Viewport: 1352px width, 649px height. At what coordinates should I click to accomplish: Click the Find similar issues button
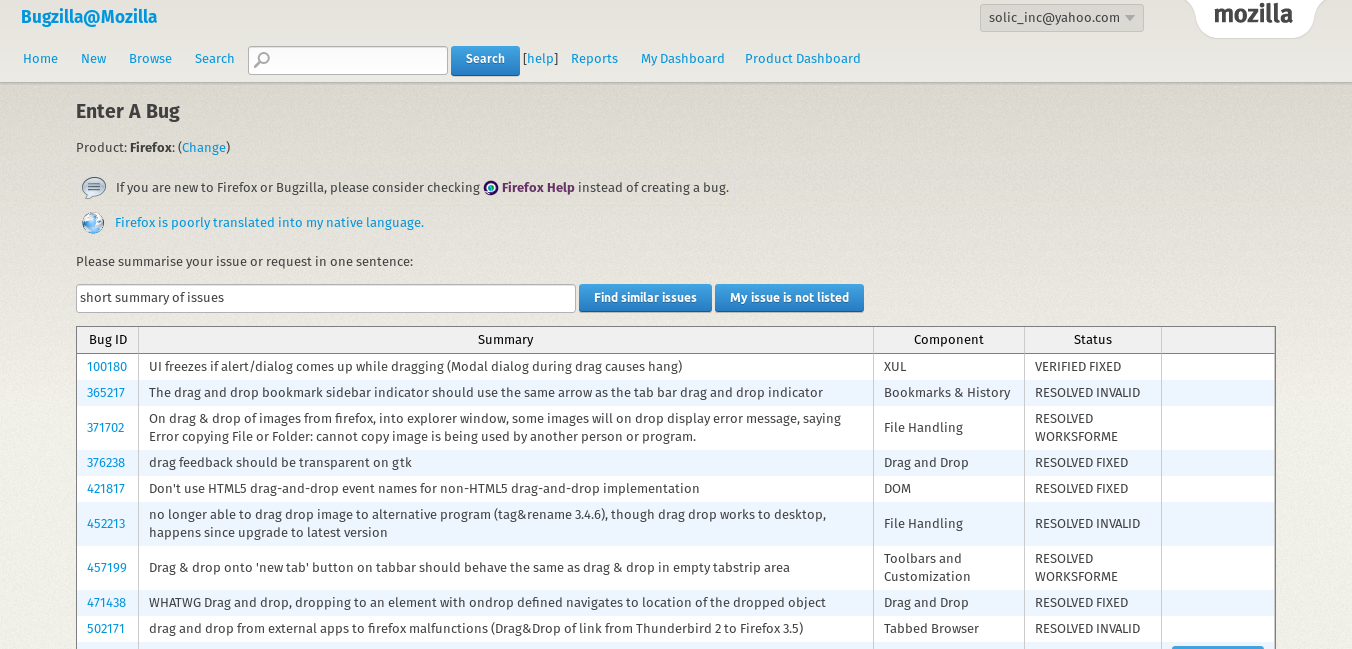pos(645,298)
